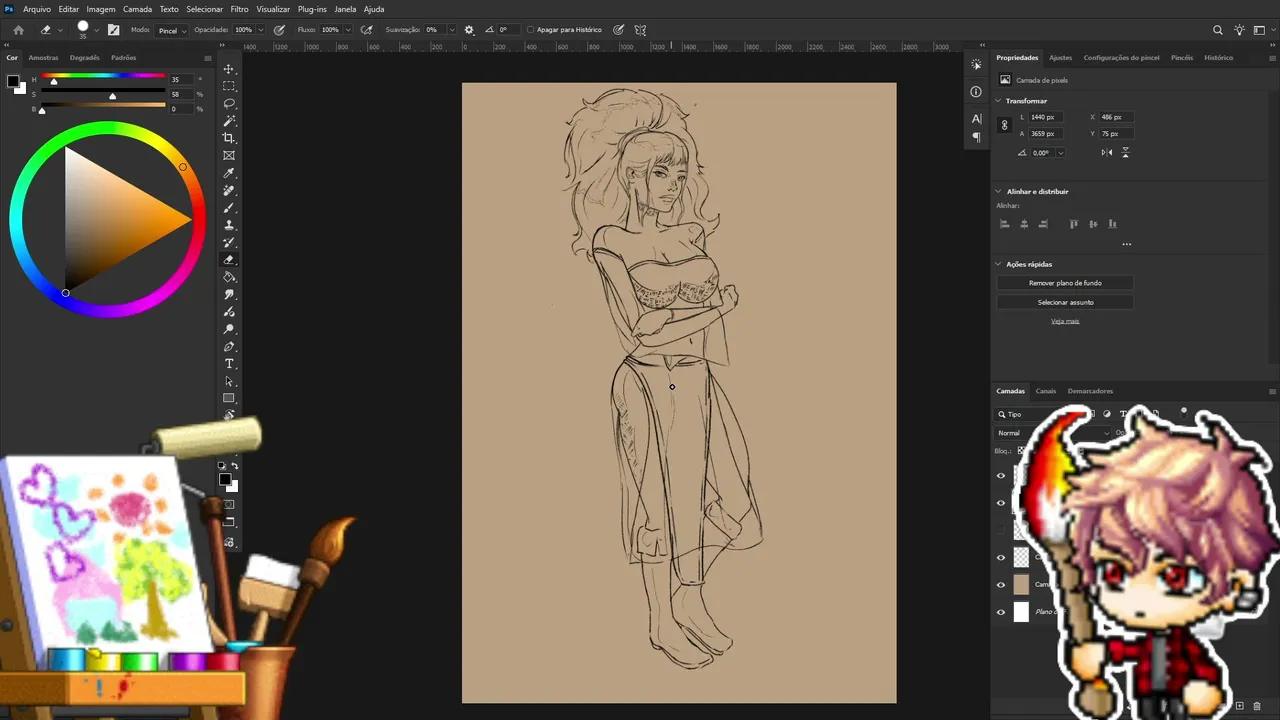Select the Pen tool
The image size is (1280, 720).
pos(229,347)
